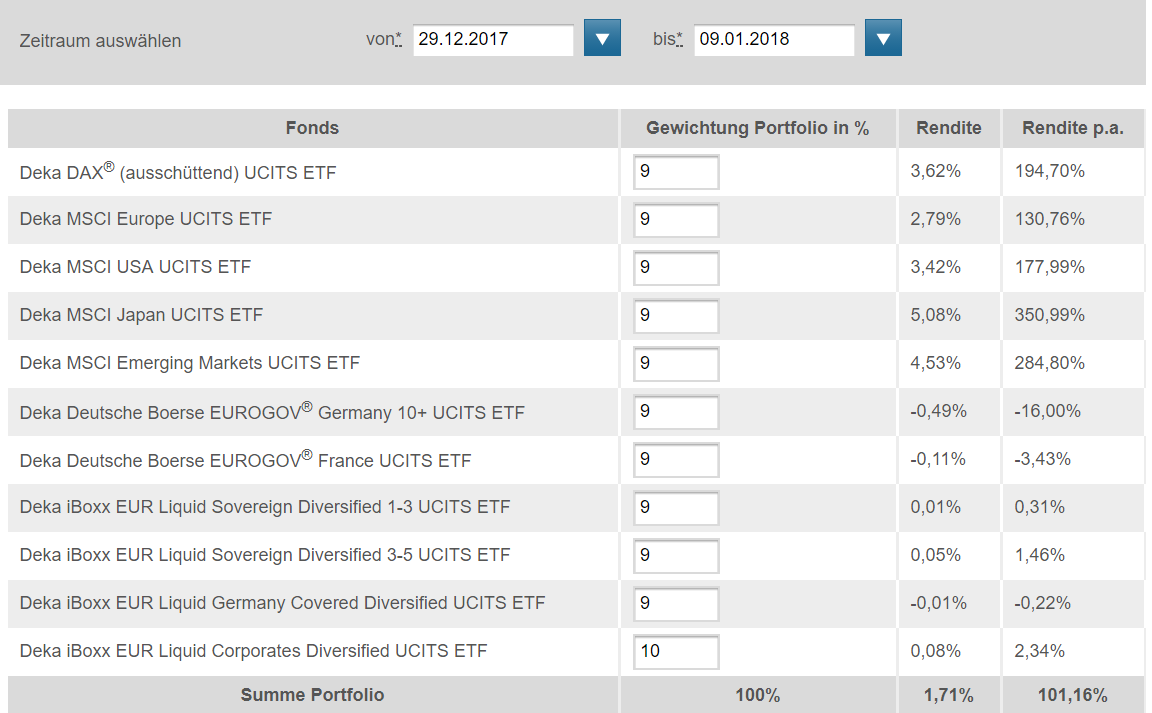The image size is (1152, 713).
Task: Edit weighting for Deka MSCI USA ETF
Action: tap(676, 268)
